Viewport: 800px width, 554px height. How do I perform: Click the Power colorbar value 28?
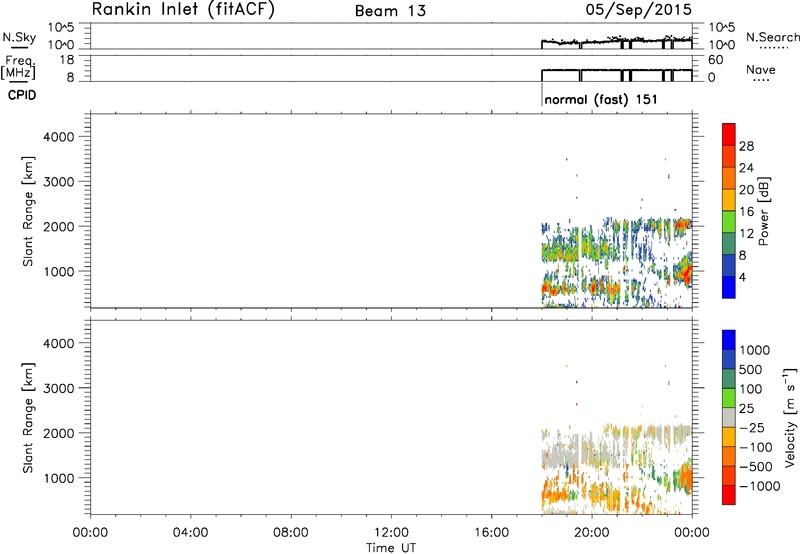(746, 146)
